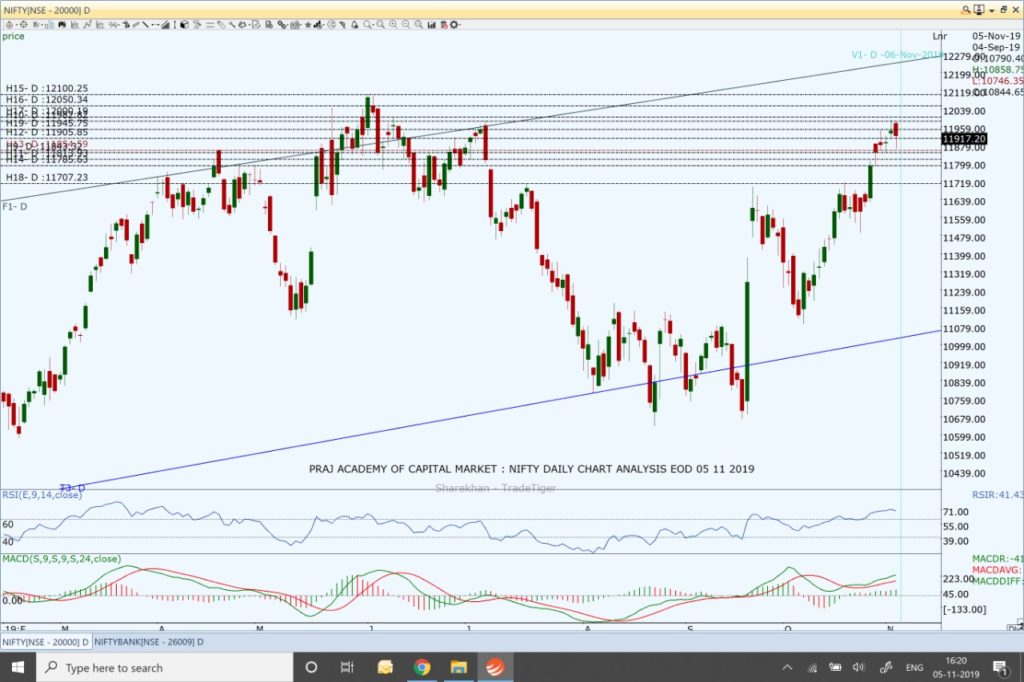This screenshot has width=1024, height=682.
Task: Click the black bar chart toolbar icon
Action: click(432, 25)
